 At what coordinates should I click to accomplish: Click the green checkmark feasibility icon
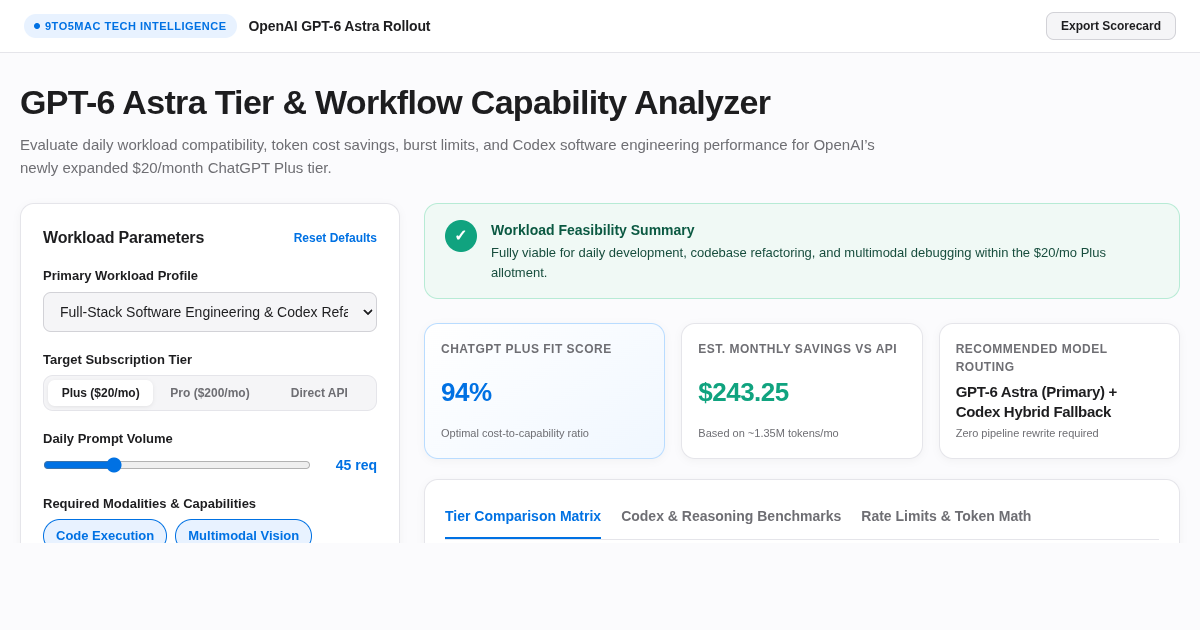click(x=461, y=236)
